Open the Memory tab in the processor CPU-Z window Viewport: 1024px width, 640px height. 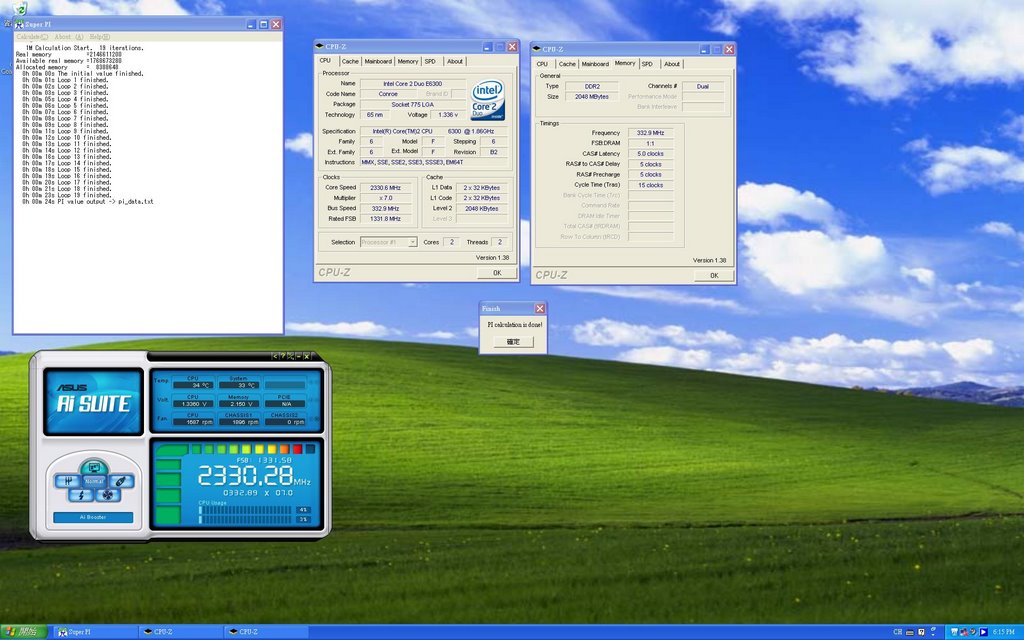(408, 61)
